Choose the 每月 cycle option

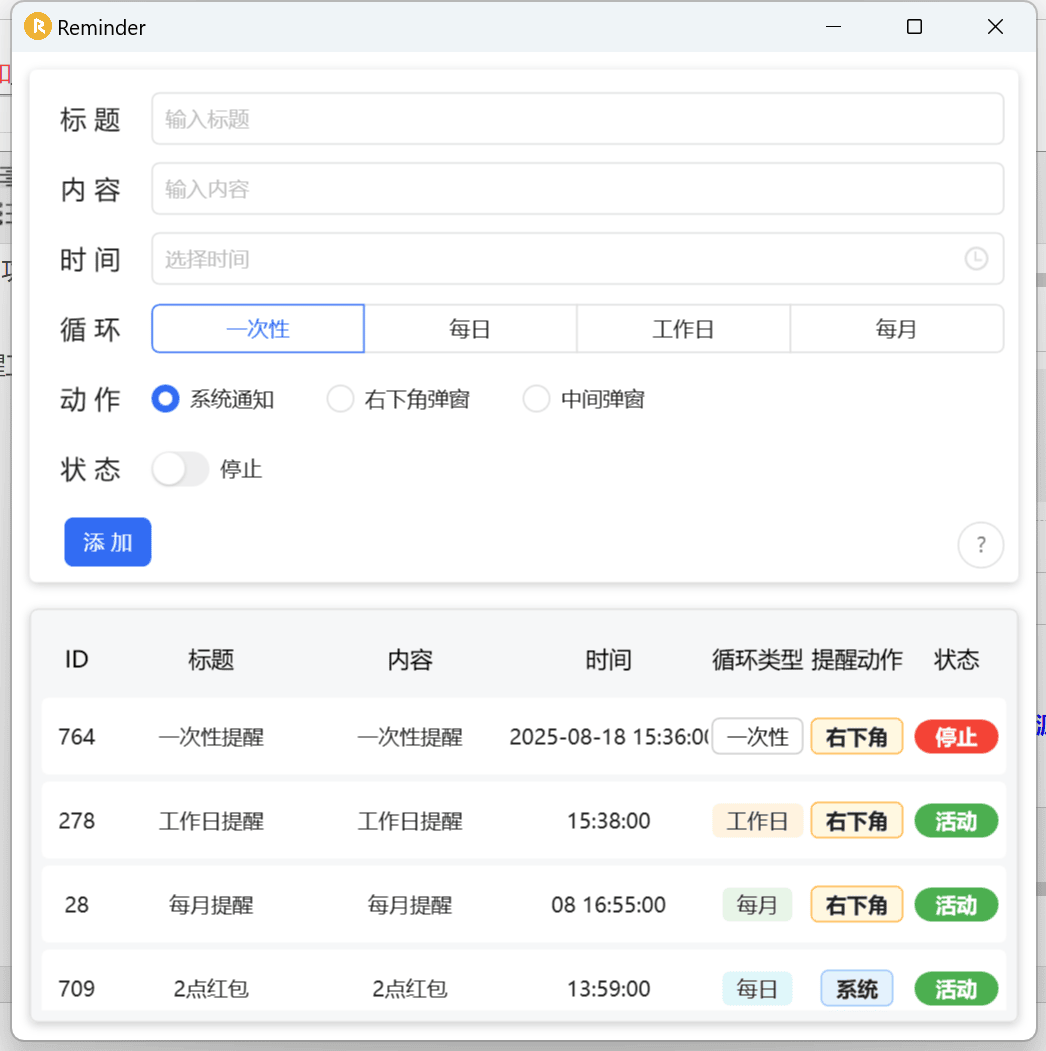click(x=896, y=329)
